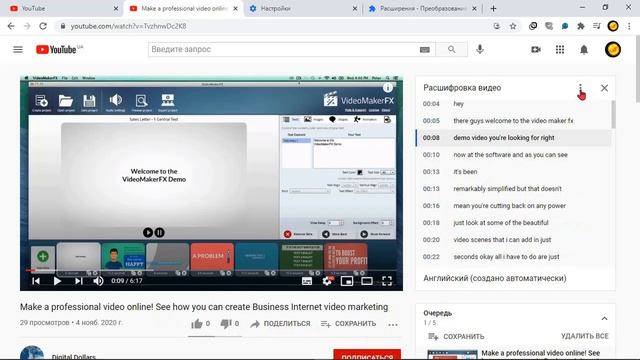Click queue video thumbnail Make a professional video
This screenshot has height=360, width=640.
[x=452, y=355]
